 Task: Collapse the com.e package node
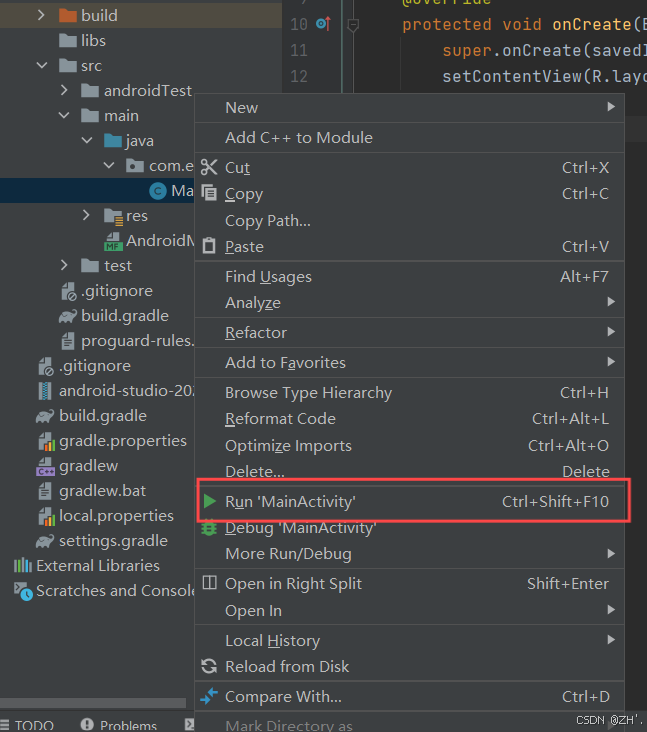[109, 165]
